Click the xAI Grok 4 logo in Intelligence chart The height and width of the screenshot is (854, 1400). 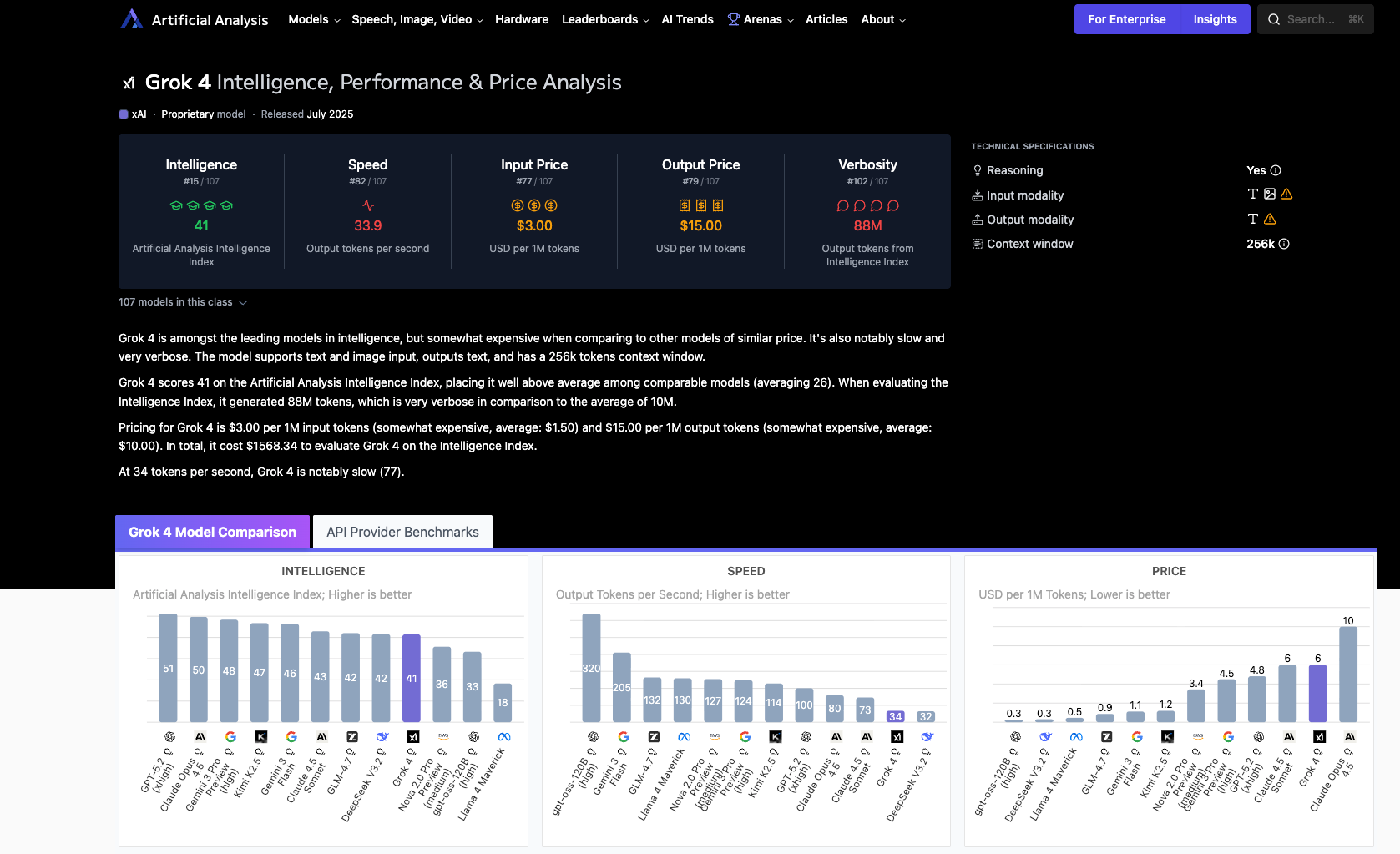(412, 737)
